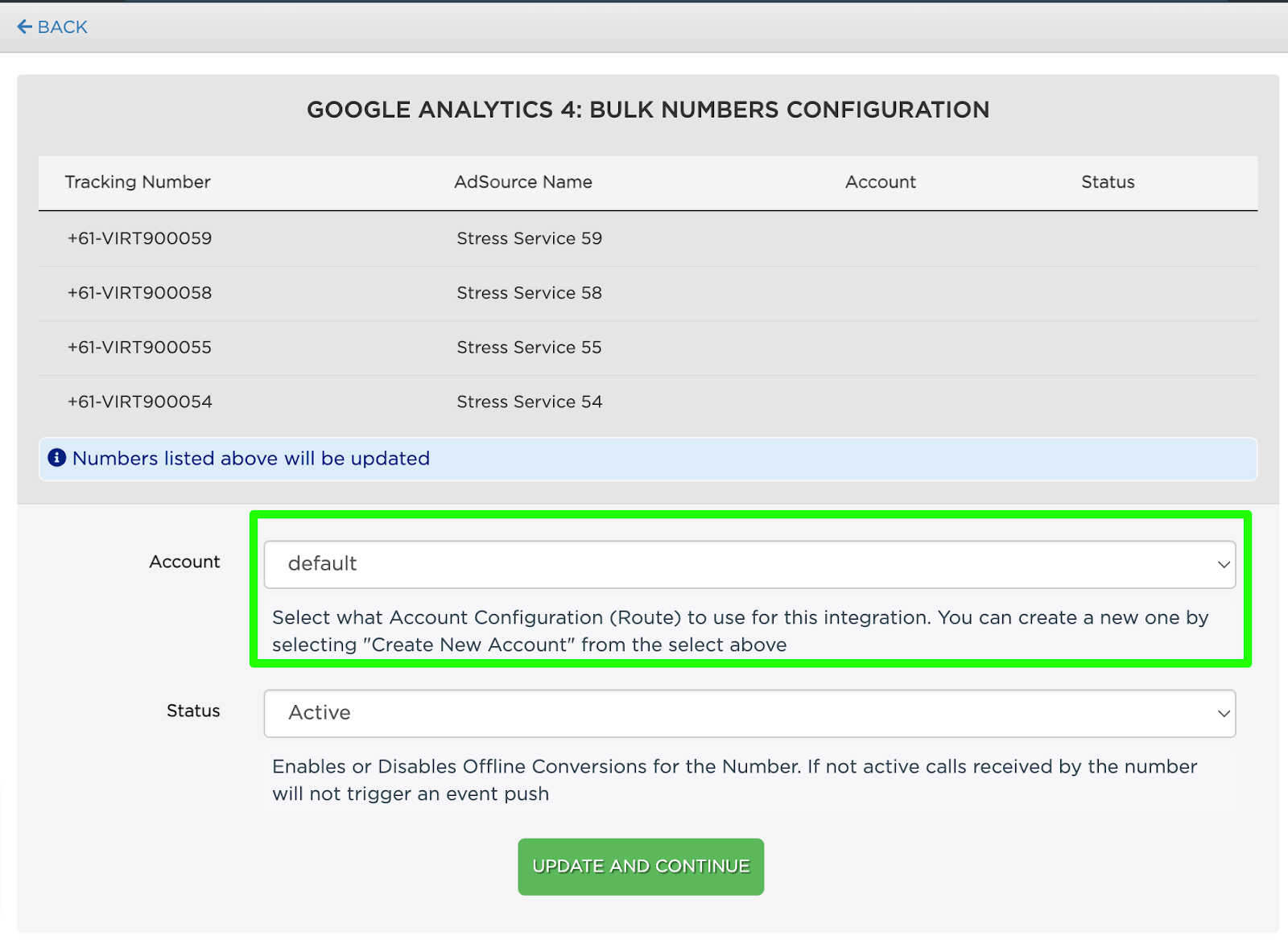Viewport: 1288px width, 940px height.
Task: Click Stress Service 58 ad source
Action: tap(530, 293)
